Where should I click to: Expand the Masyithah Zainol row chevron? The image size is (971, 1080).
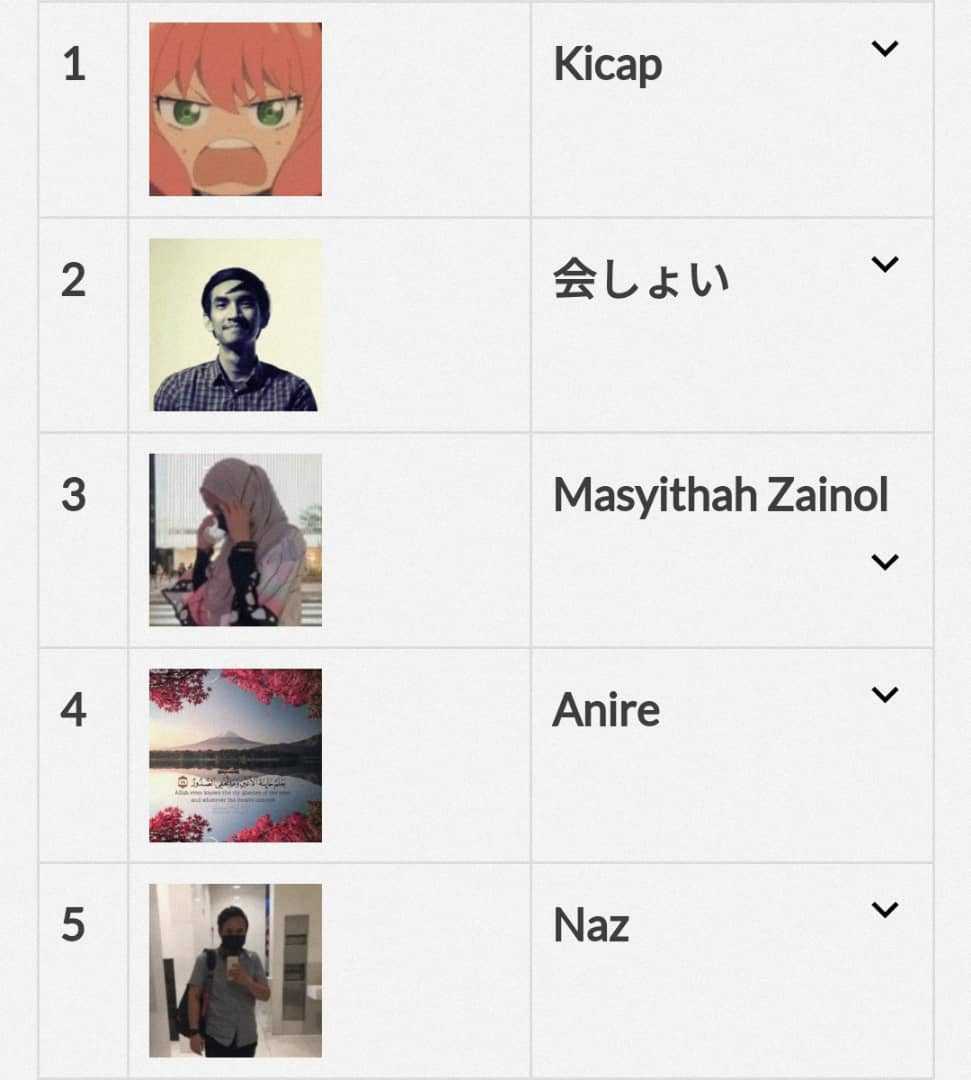tap(884, 562)
